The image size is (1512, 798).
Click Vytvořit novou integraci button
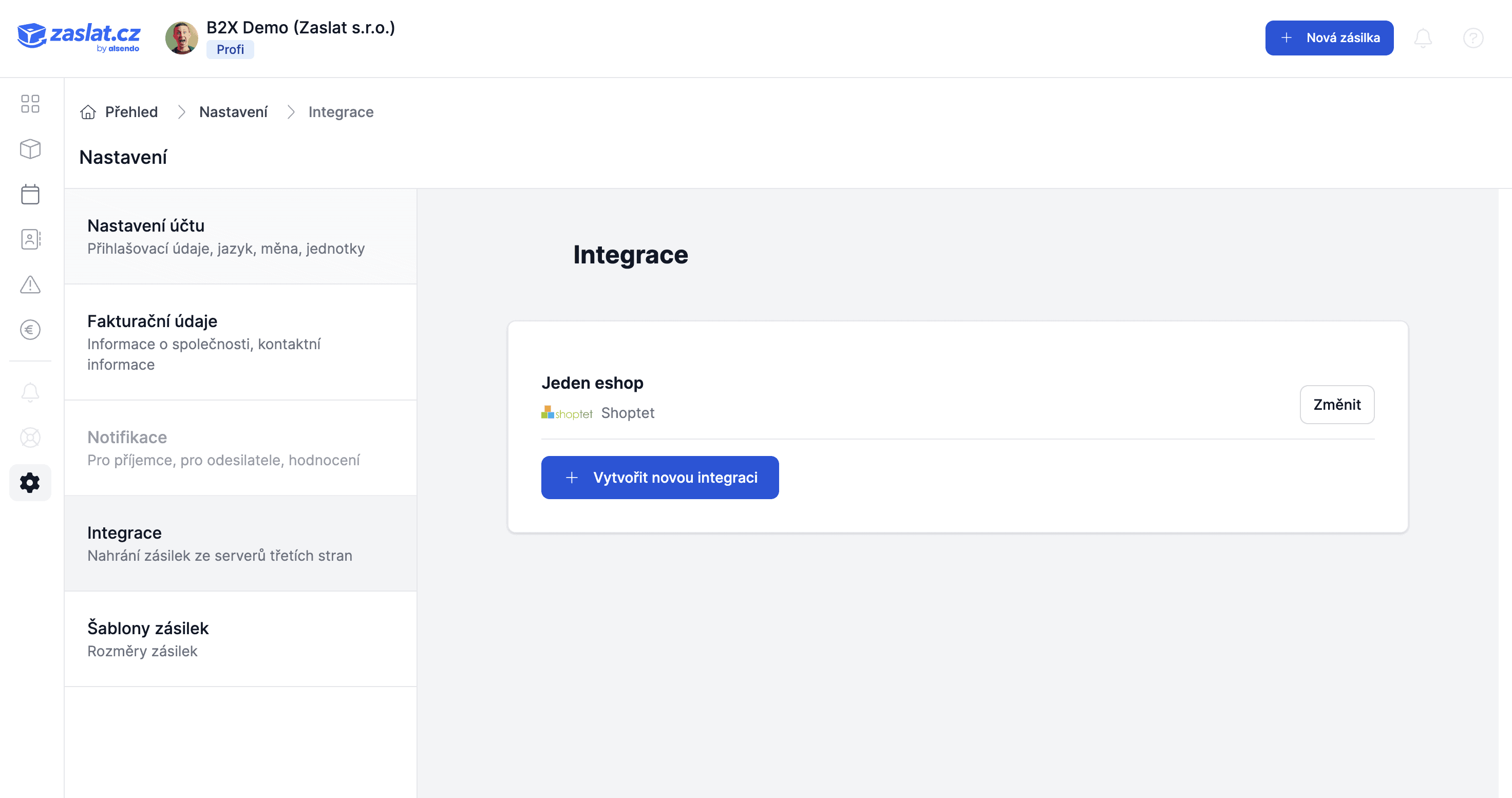pyautogui.click(x=660, y=478)
